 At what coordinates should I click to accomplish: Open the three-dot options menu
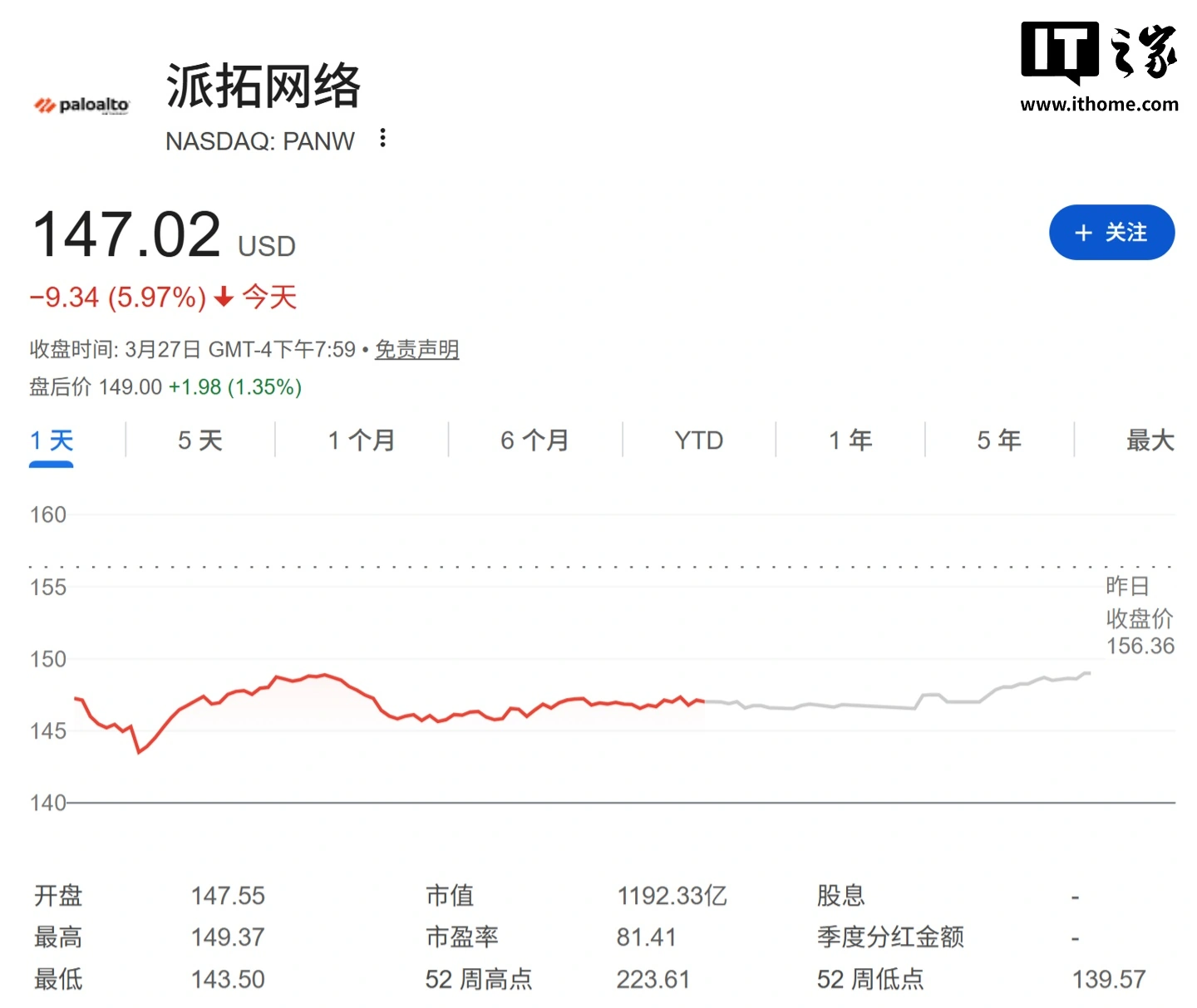point(382,139)
